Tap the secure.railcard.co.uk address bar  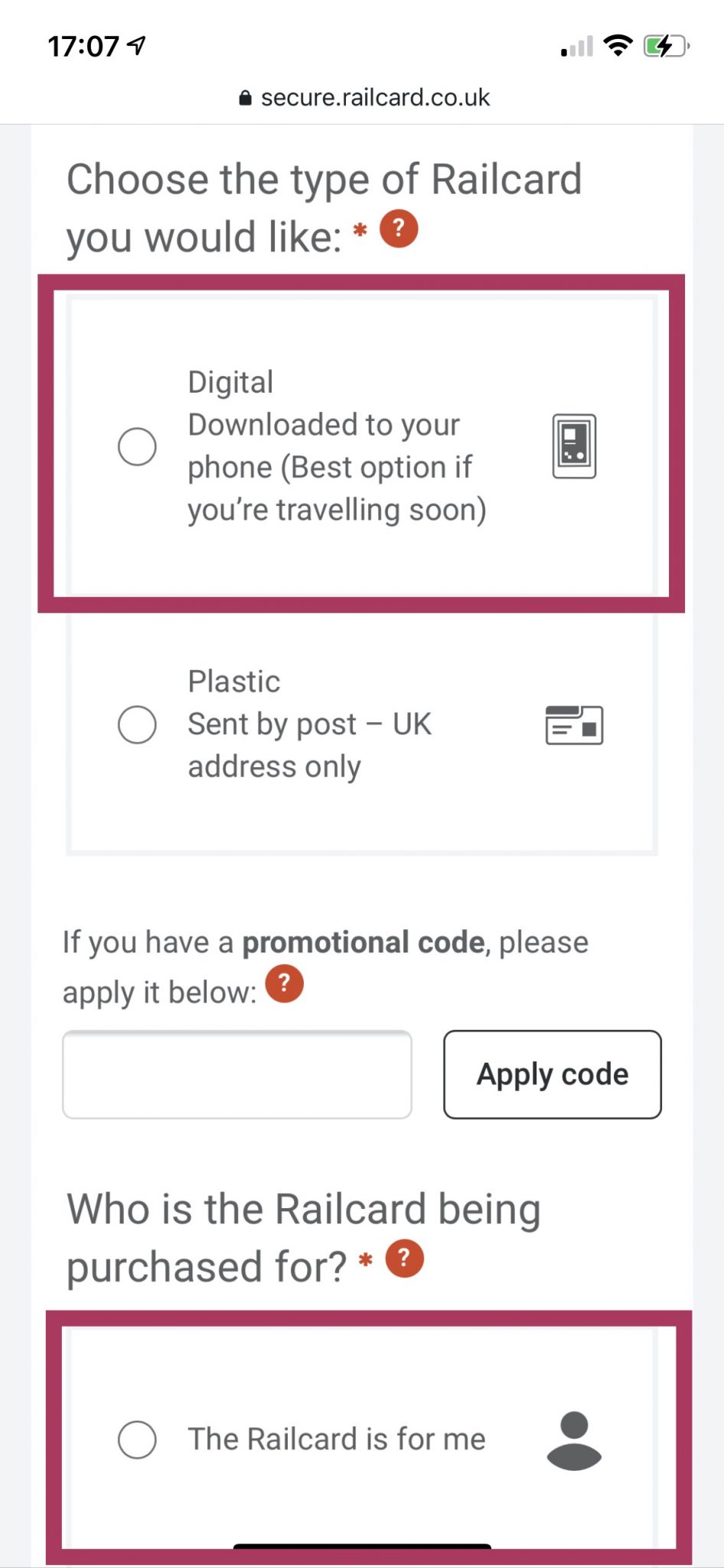[375, 98]
